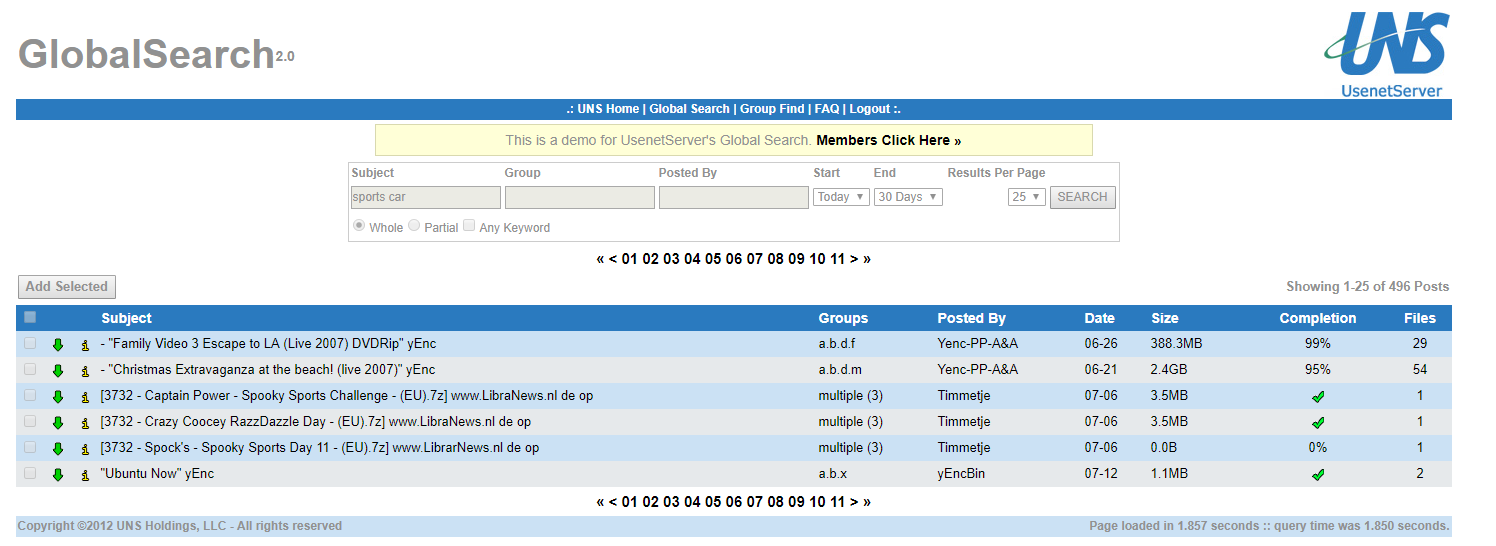Click the Size column header
Viewport: 1496px width, 546px height.
tap(1165, 318)
